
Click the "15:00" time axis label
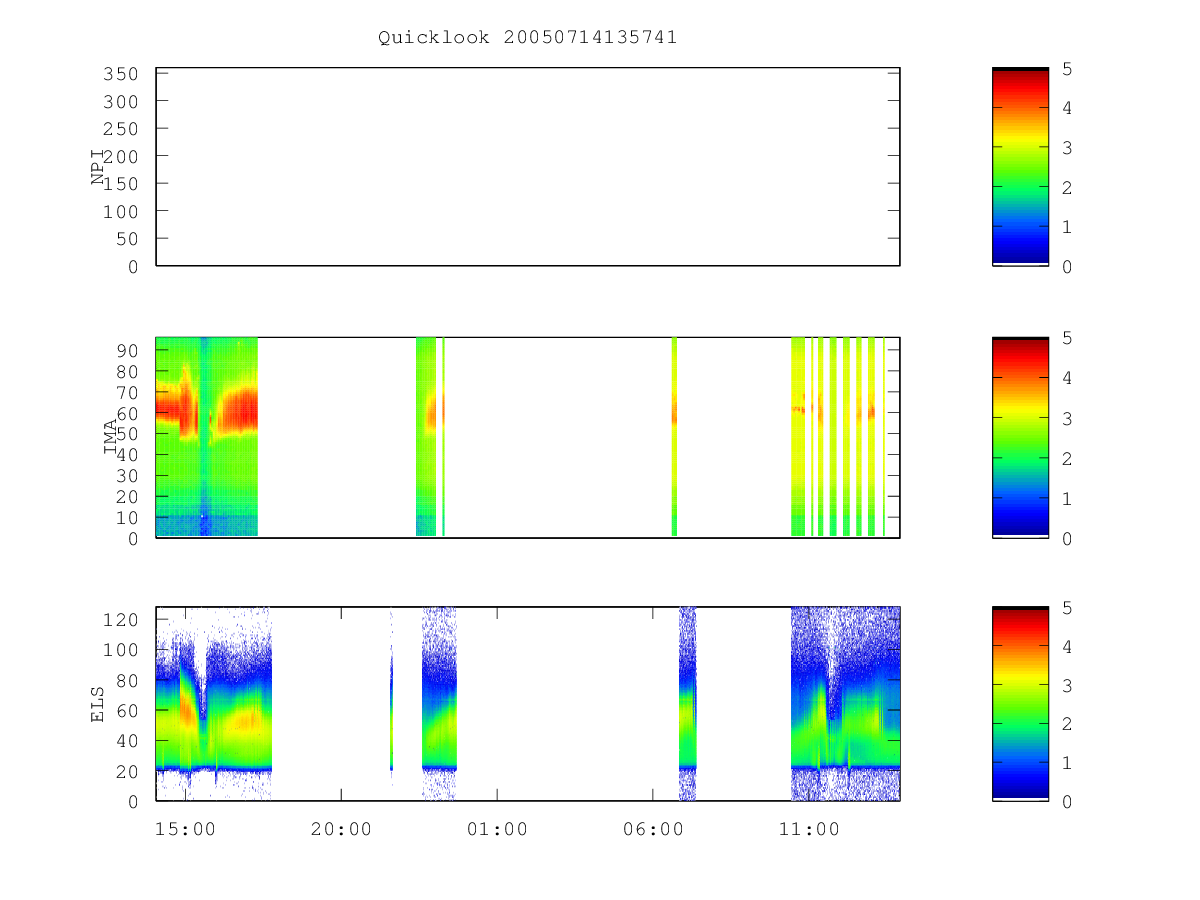click(x=185, y=829)
